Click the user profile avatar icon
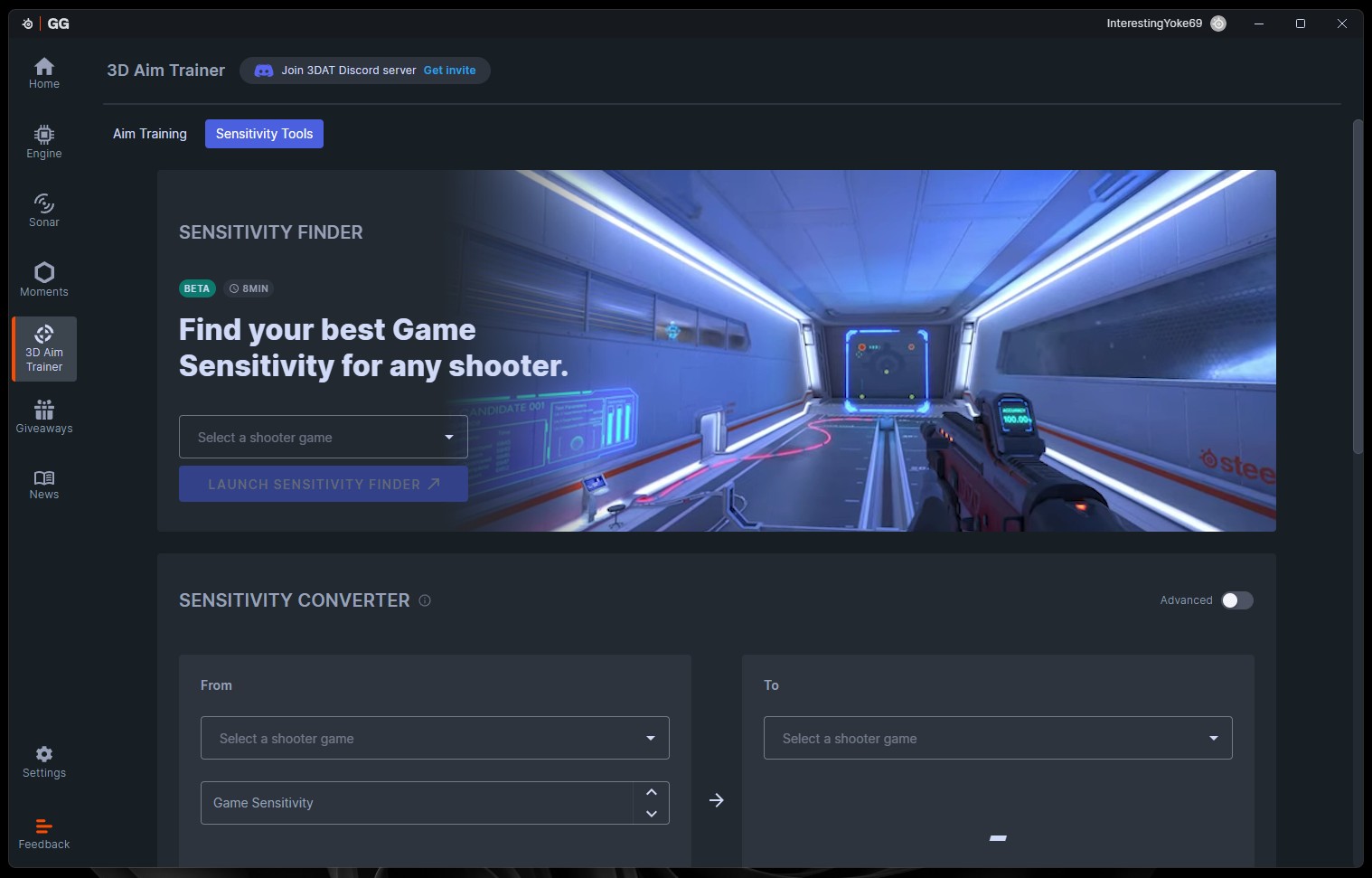Viewport: 1372px width, 878px height. pos(1218,24)
